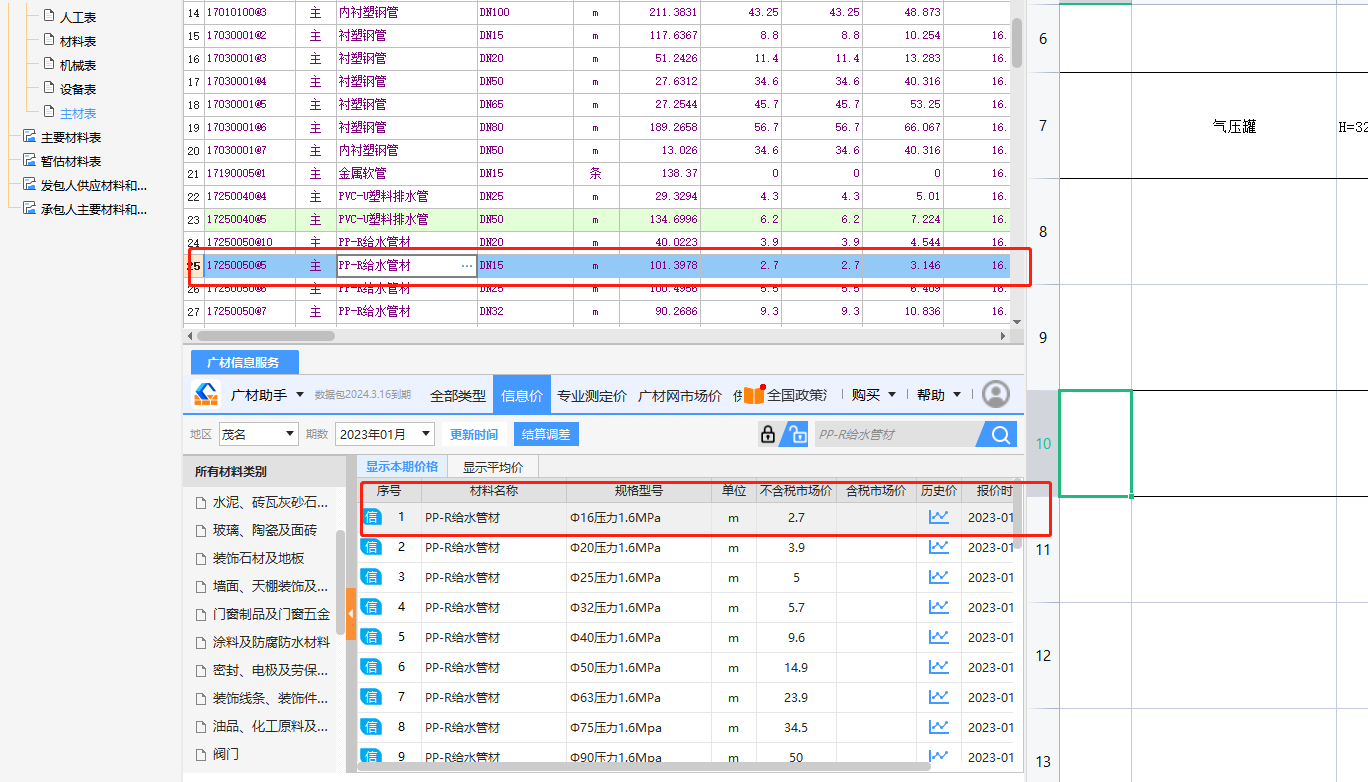Screen dimensions: 1368x782
Task: Open the 地区 茂名 dropdown
Action: [x=259, y=434]
